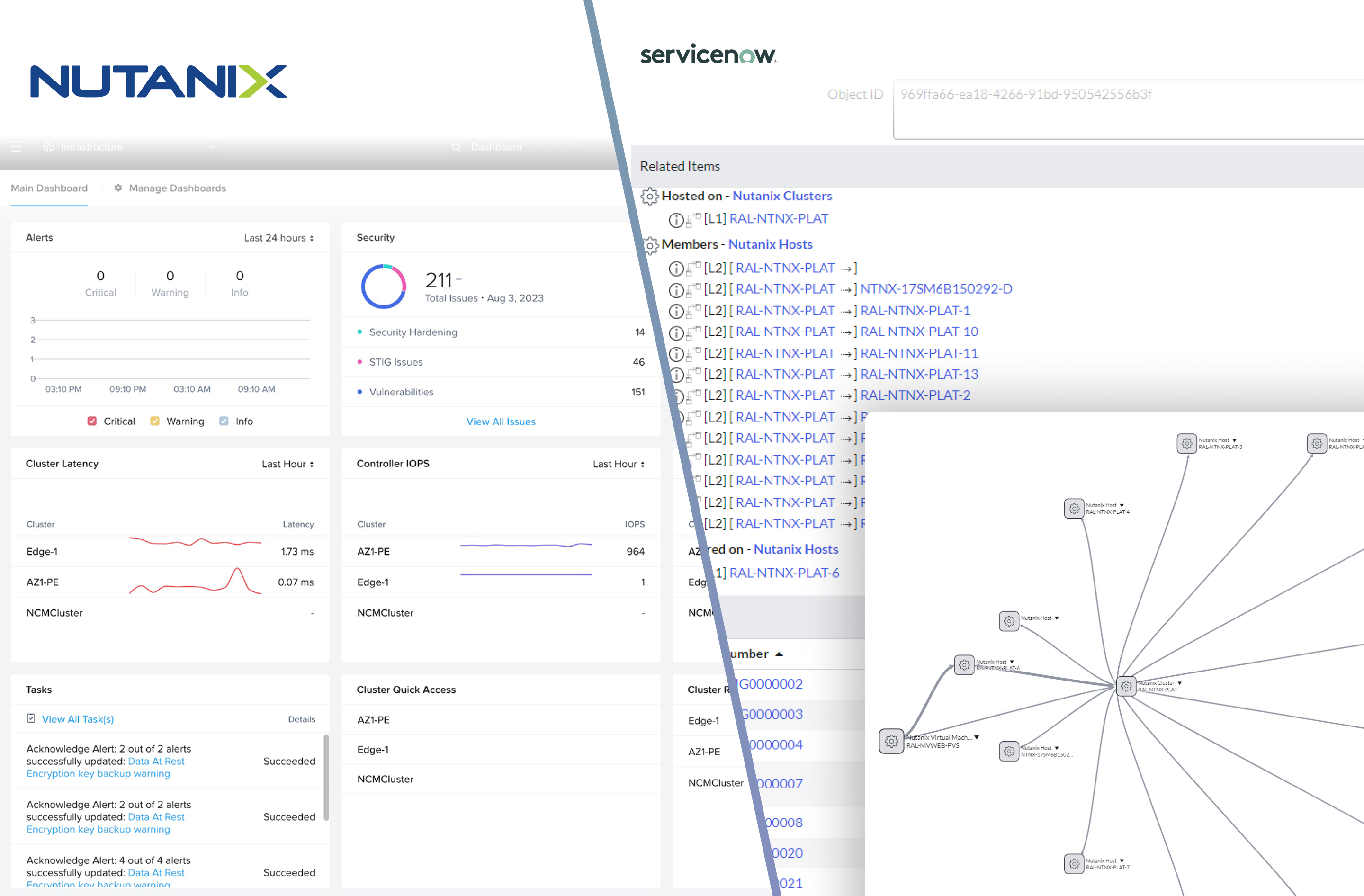Click the security issues donut chart
Screen dimensions: 1364x896
pyautogui.click(x=384, y=286)
